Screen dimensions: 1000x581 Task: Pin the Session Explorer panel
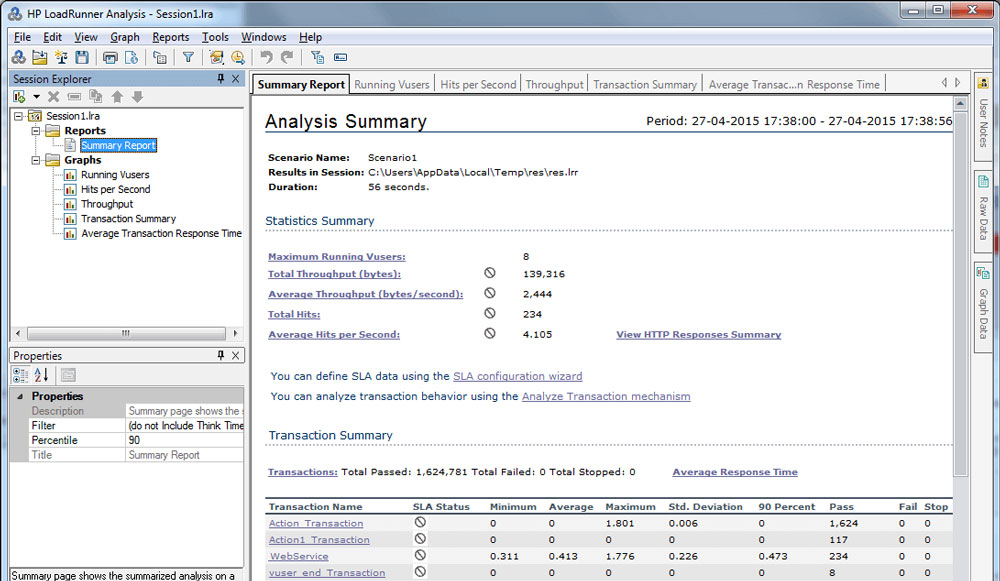click(x=221, y=78)
